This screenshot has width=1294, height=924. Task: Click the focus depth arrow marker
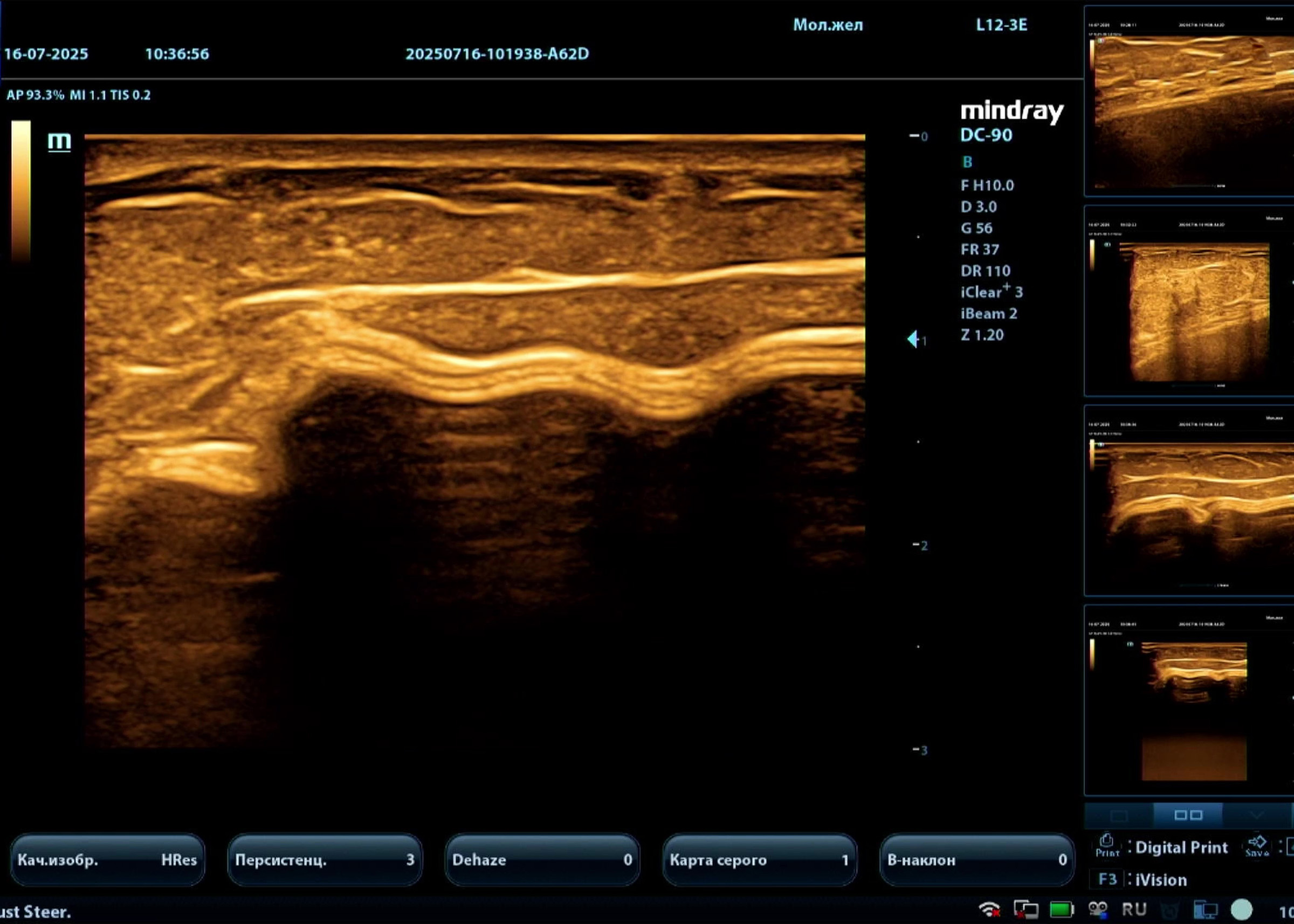click(x=912, y=339)
